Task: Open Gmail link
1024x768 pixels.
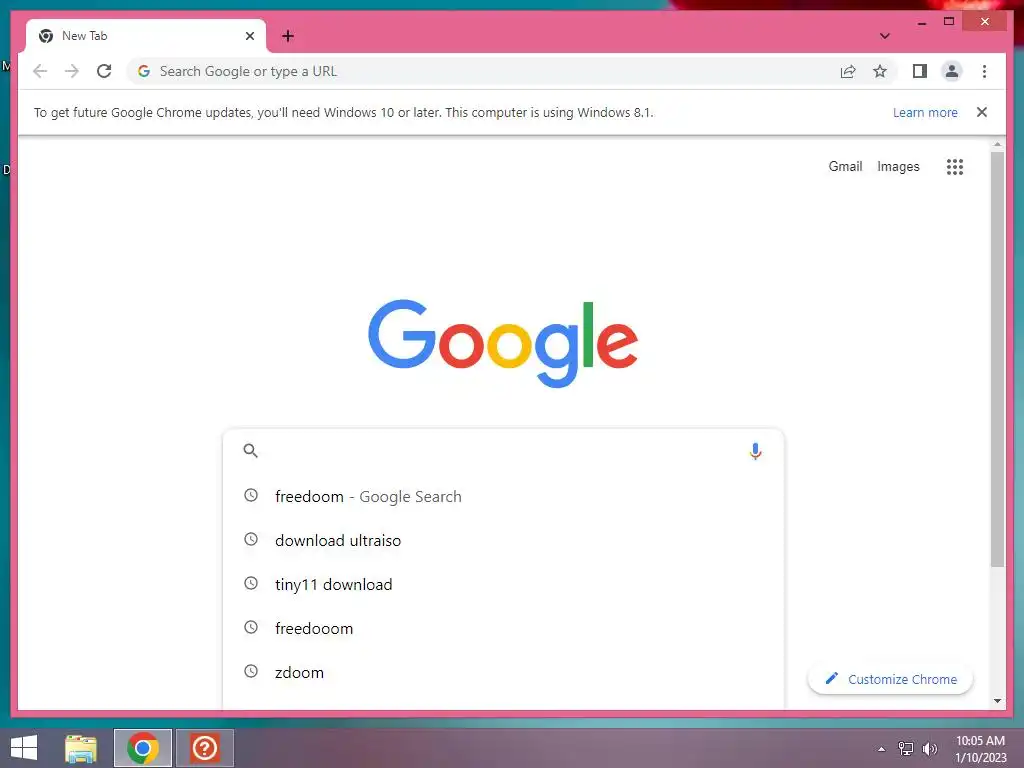Action: [x=845, y=167]
